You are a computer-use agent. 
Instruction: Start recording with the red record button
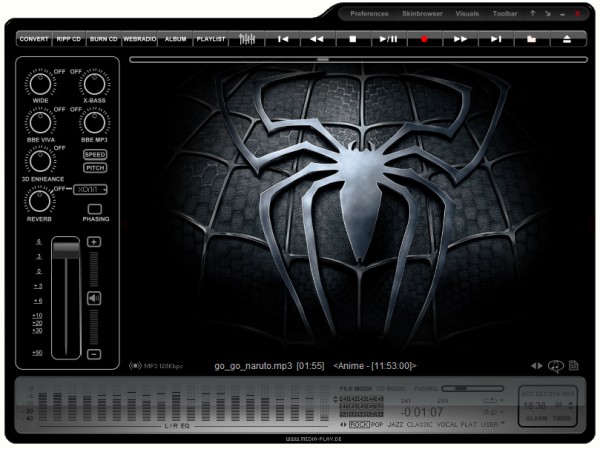424,39
